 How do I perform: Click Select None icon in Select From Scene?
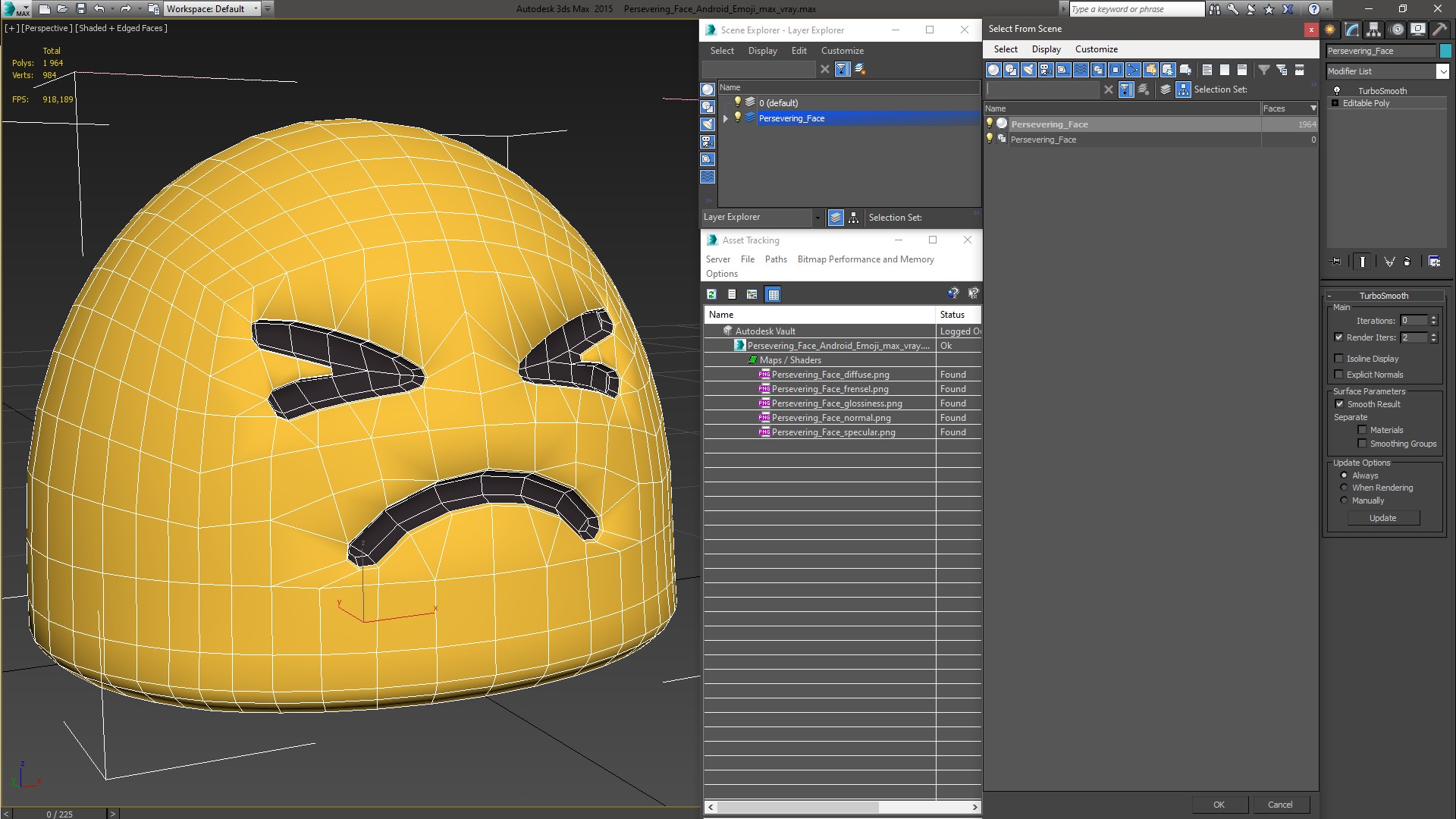point(1225,70)
